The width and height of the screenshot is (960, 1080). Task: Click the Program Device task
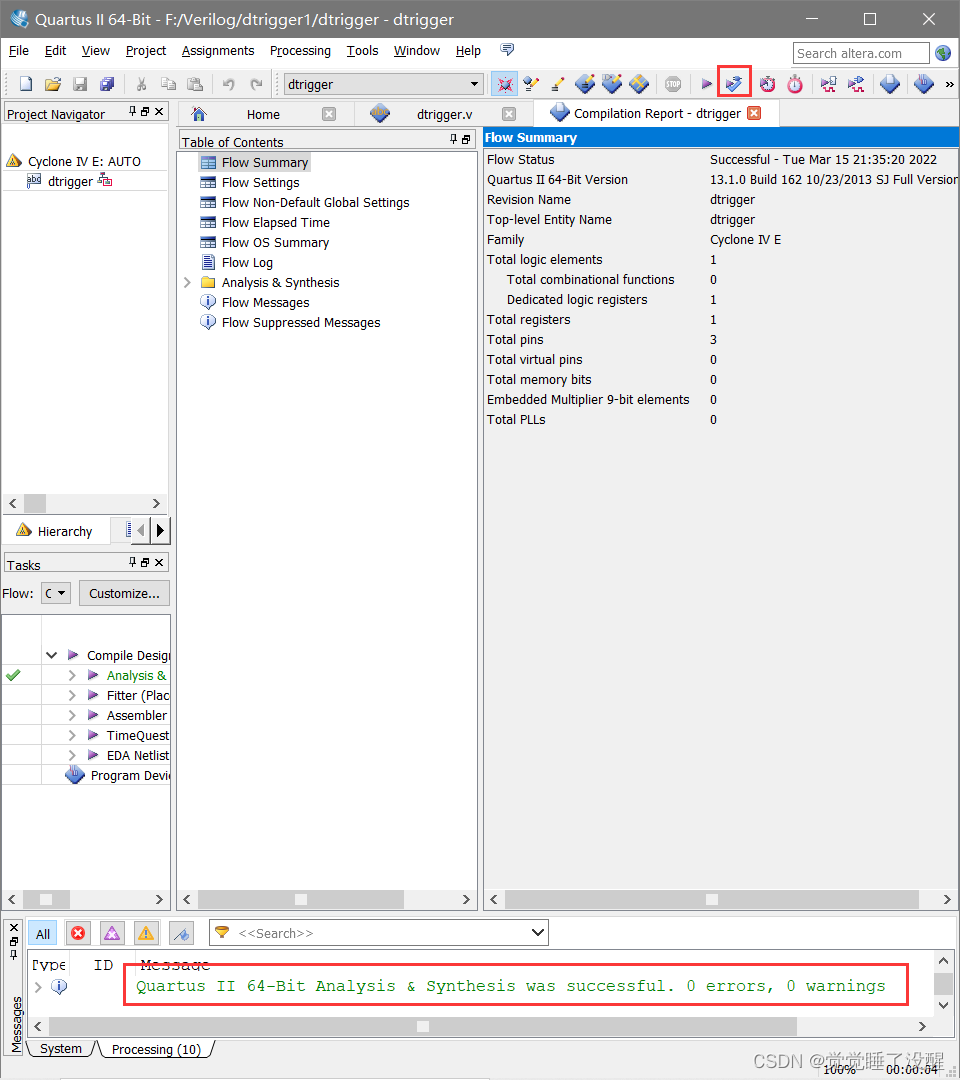[x=129, y=776]
